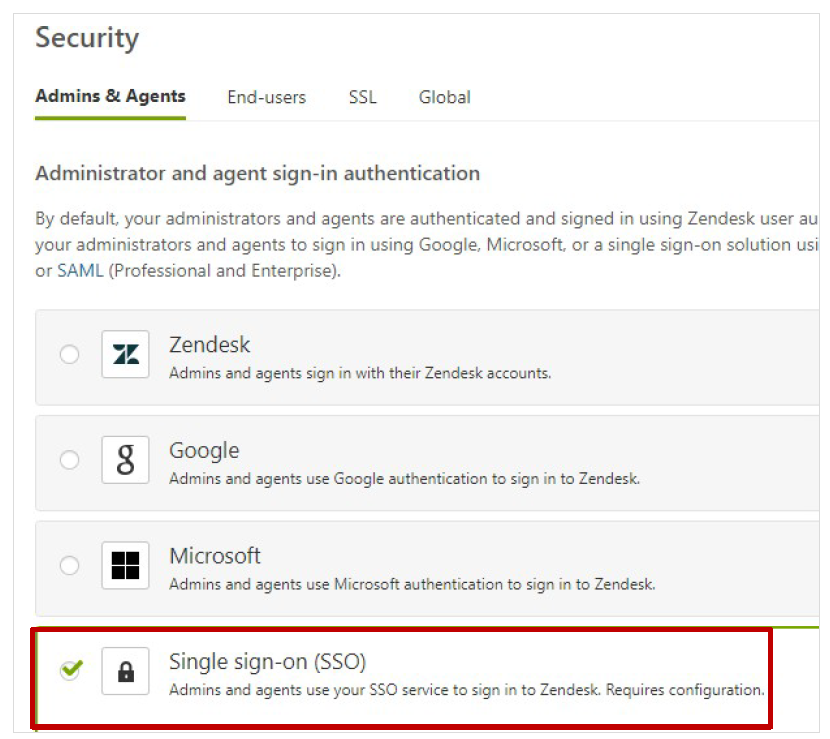Follow the SAML hyperlink
830x739 pixels.
click(x=80, y=271)
